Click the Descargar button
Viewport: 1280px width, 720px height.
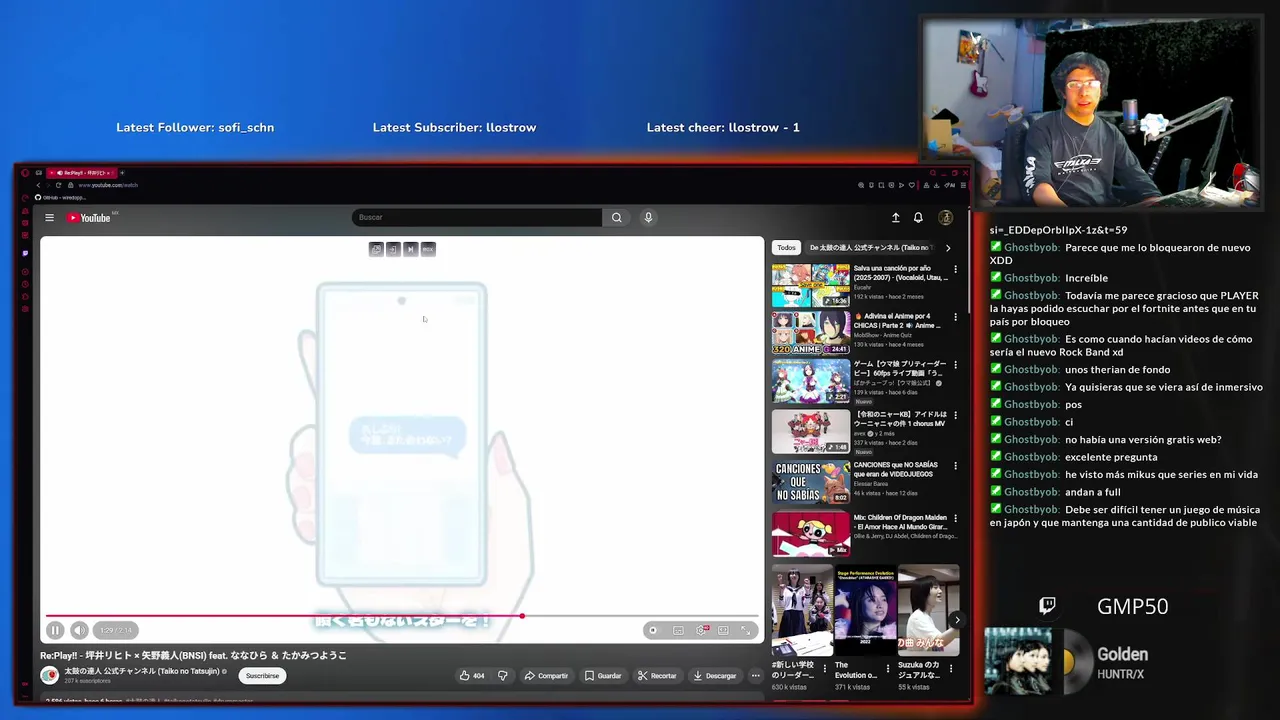pyautogui.click(x=714, y=676)
